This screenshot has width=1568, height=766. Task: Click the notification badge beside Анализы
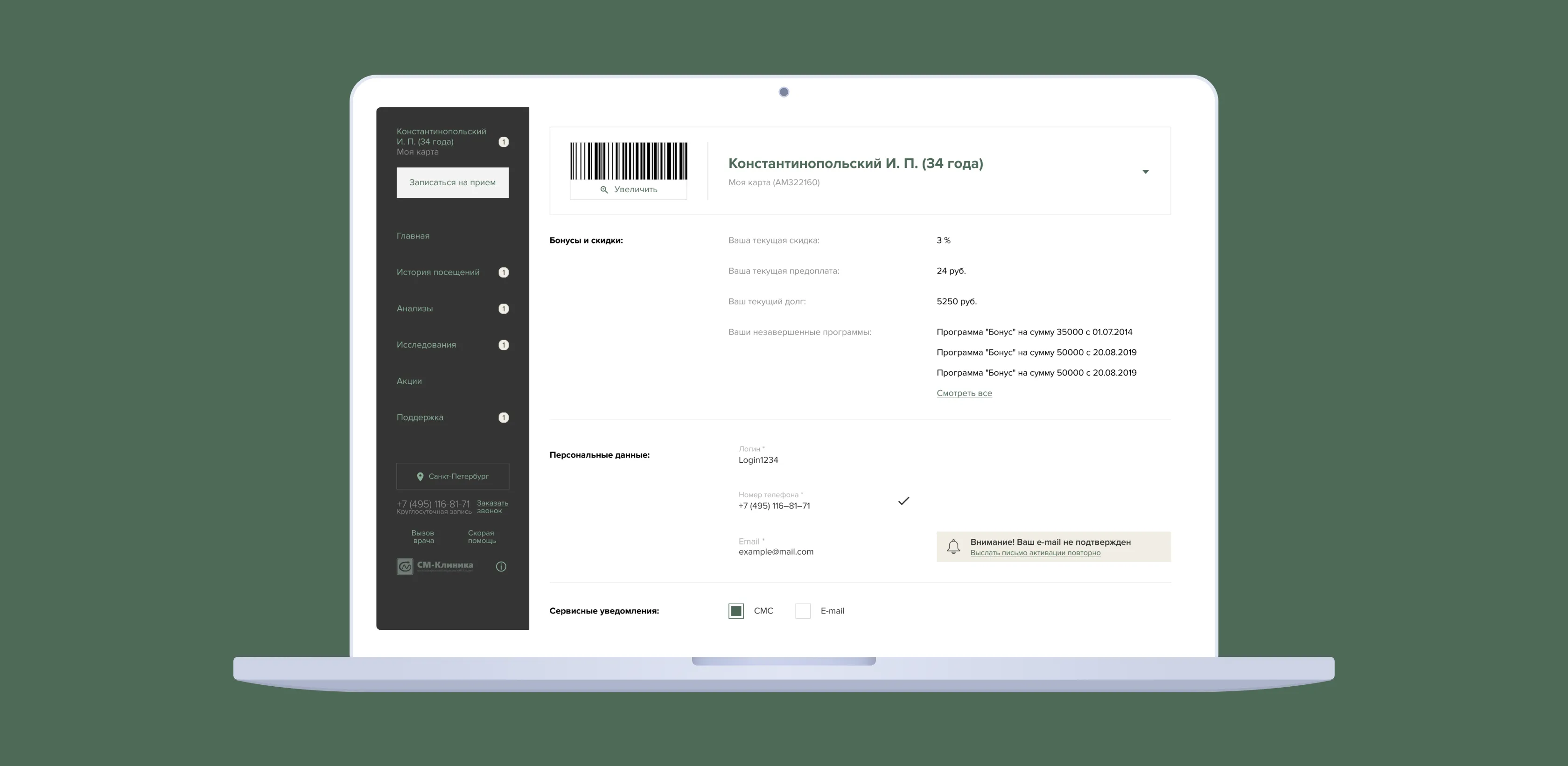pos(504,308)
